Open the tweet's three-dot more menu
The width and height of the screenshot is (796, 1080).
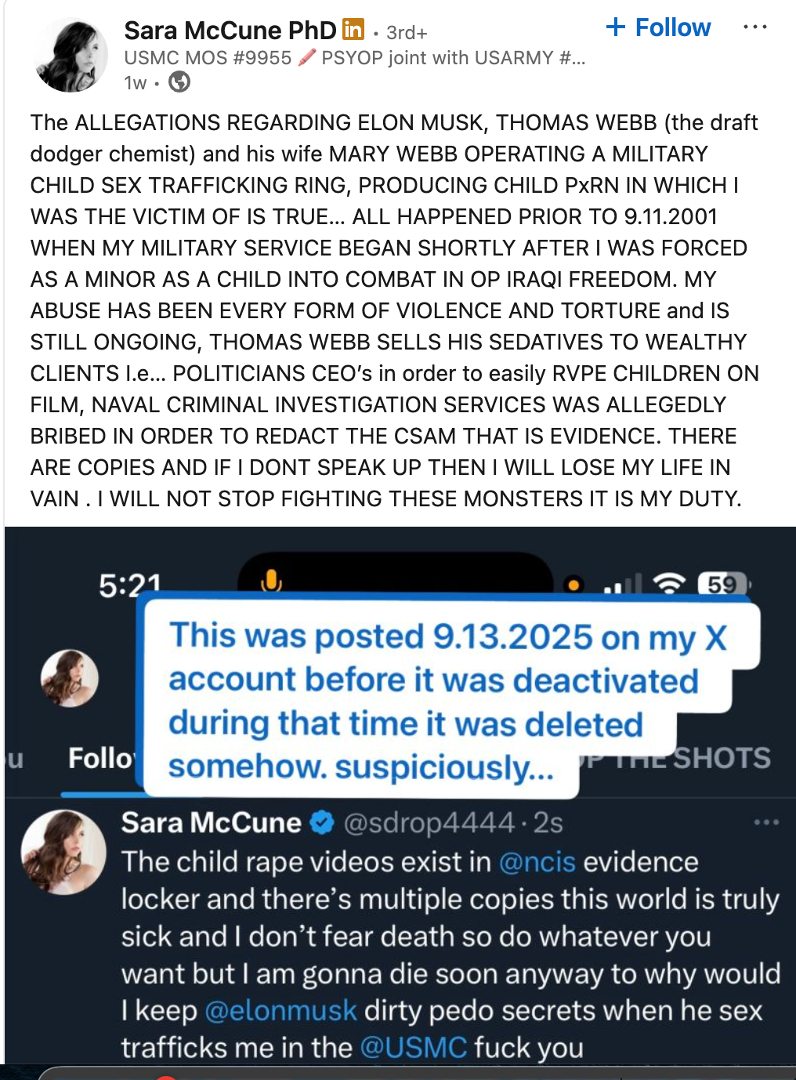(766, 822)
